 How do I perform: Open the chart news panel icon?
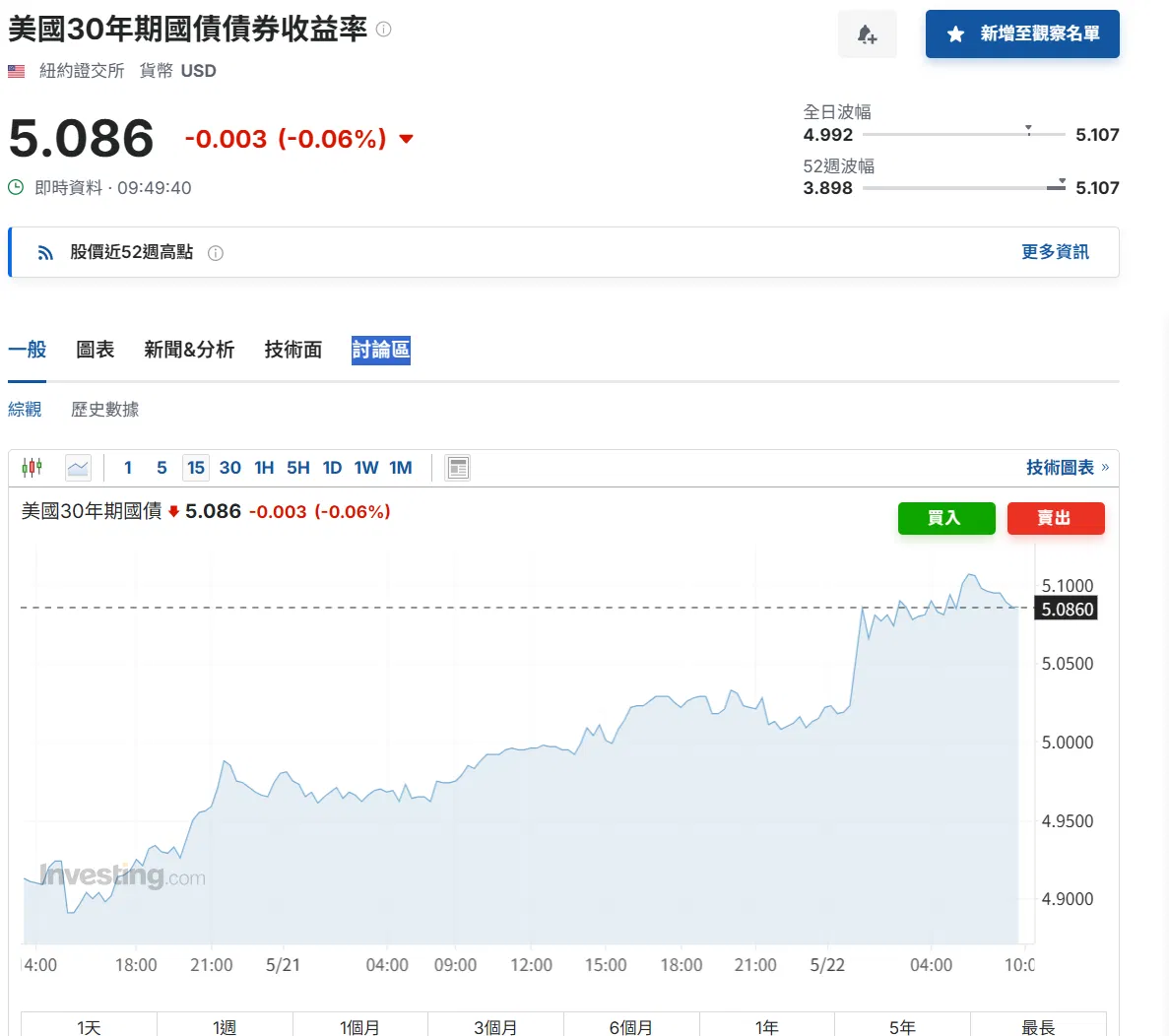[458, 468]
